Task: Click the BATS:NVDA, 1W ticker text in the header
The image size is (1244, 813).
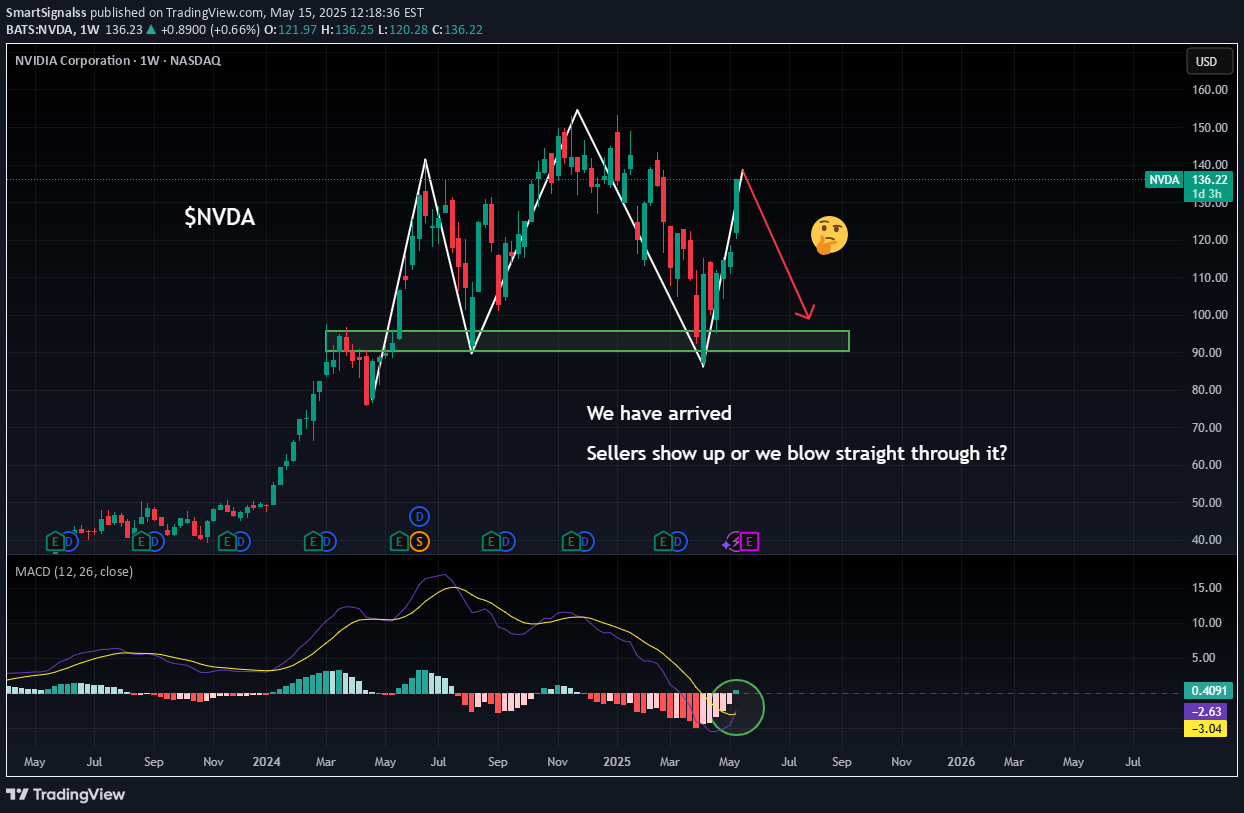Action: coord(54,28)
